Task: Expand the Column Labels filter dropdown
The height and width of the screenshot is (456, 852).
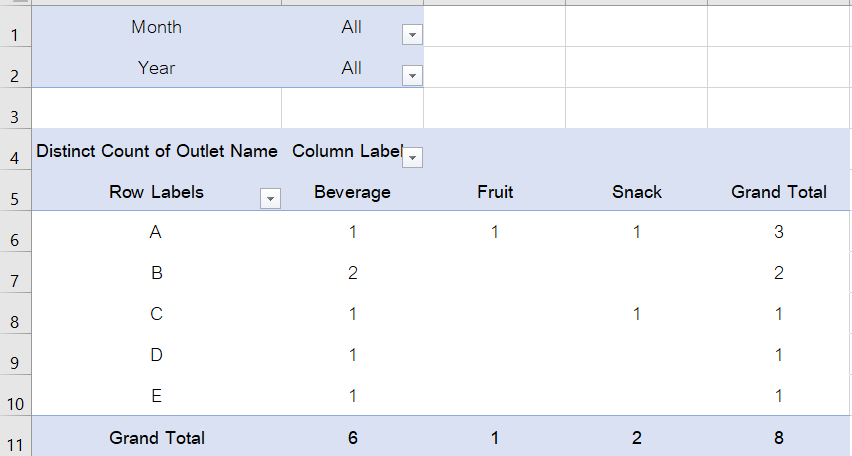Action: click(412, 157)
